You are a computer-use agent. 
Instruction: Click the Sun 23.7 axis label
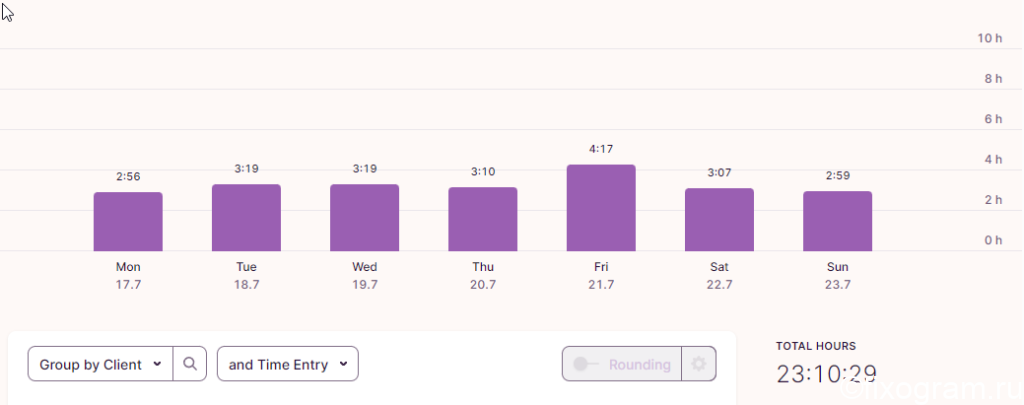837,276
